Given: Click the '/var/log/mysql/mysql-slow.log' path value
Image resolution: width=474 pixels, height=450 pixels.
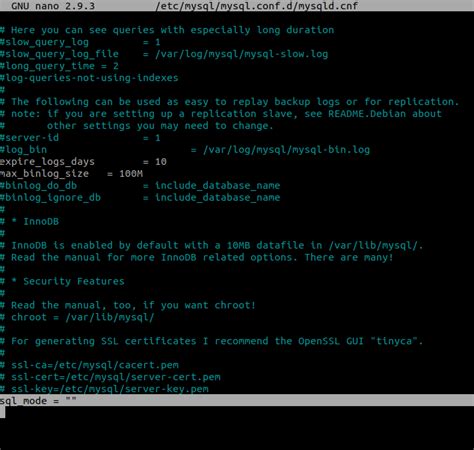Looking at the screenshot, I should (x=242, y=54).
